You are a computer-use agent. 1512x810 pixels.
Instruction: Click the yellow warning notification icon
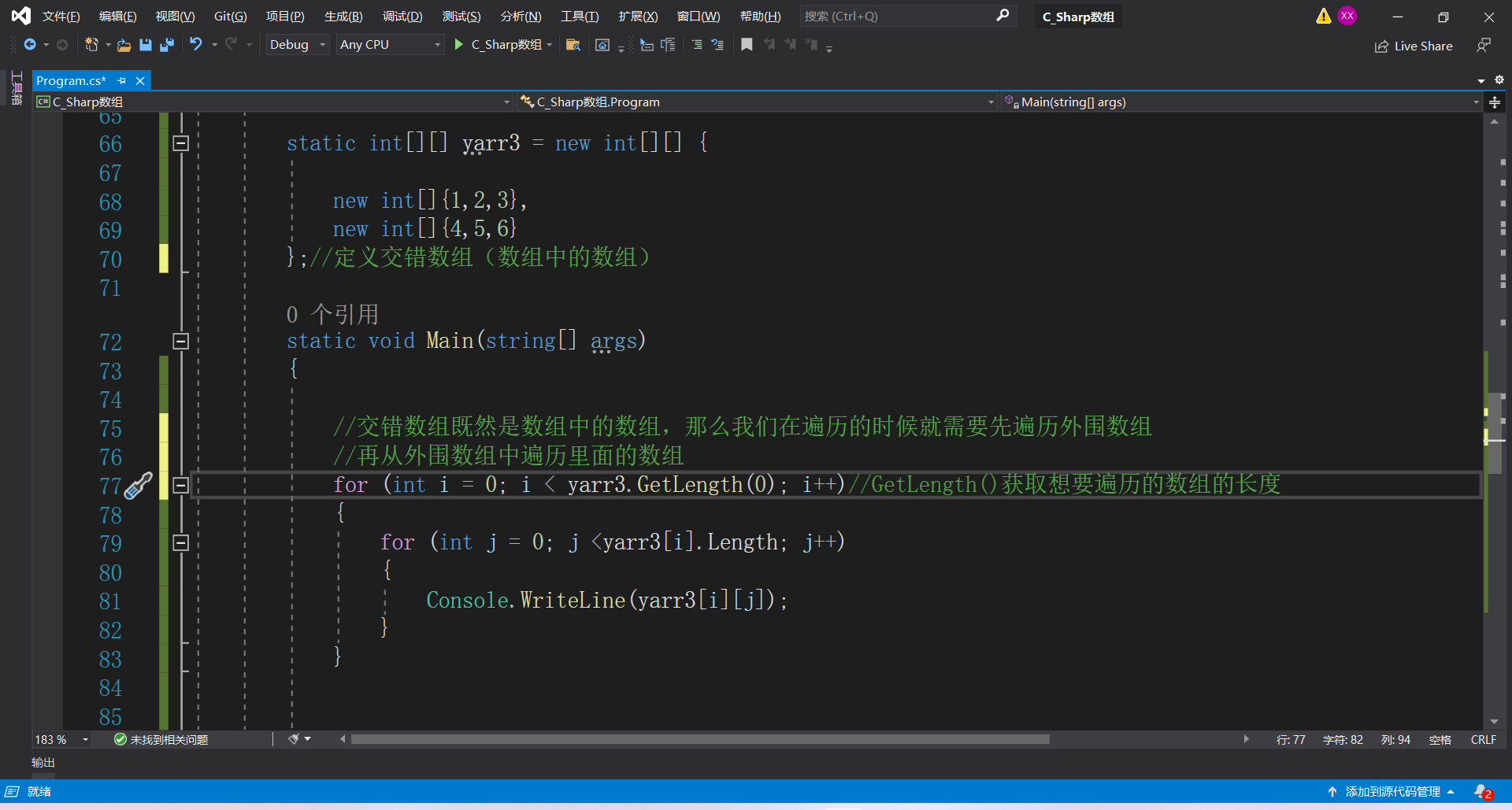[1323, 16]
